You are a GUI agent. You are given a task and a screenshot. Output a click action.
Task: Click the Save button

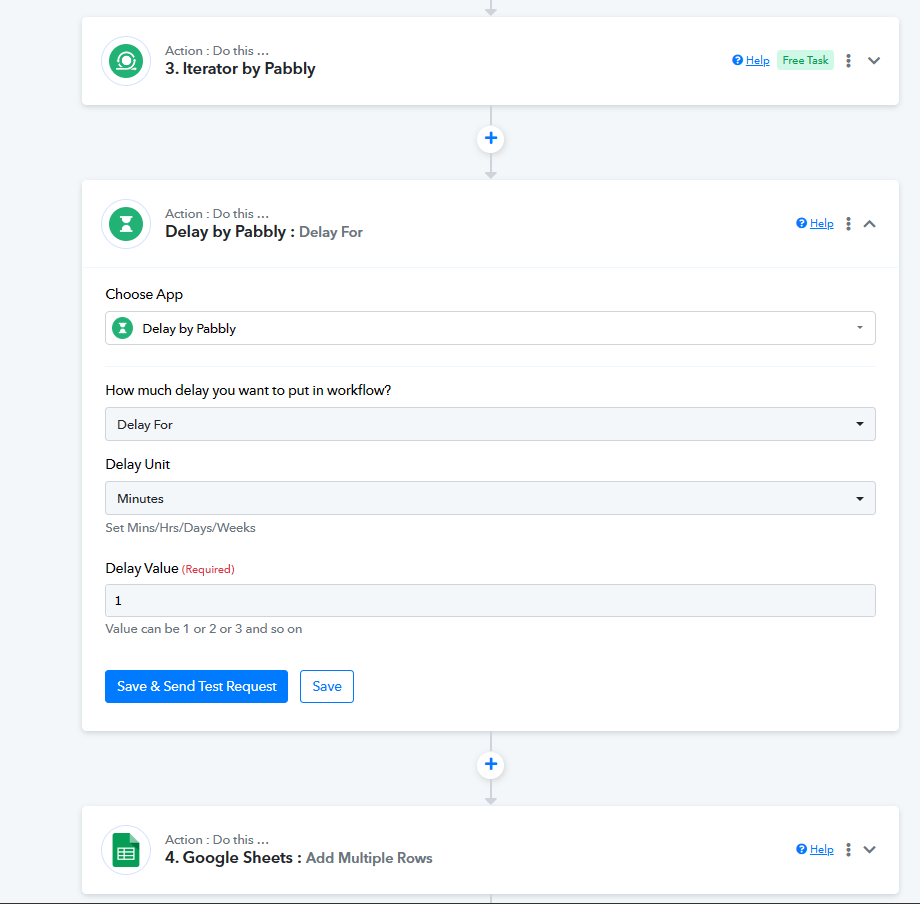point(327,686)
